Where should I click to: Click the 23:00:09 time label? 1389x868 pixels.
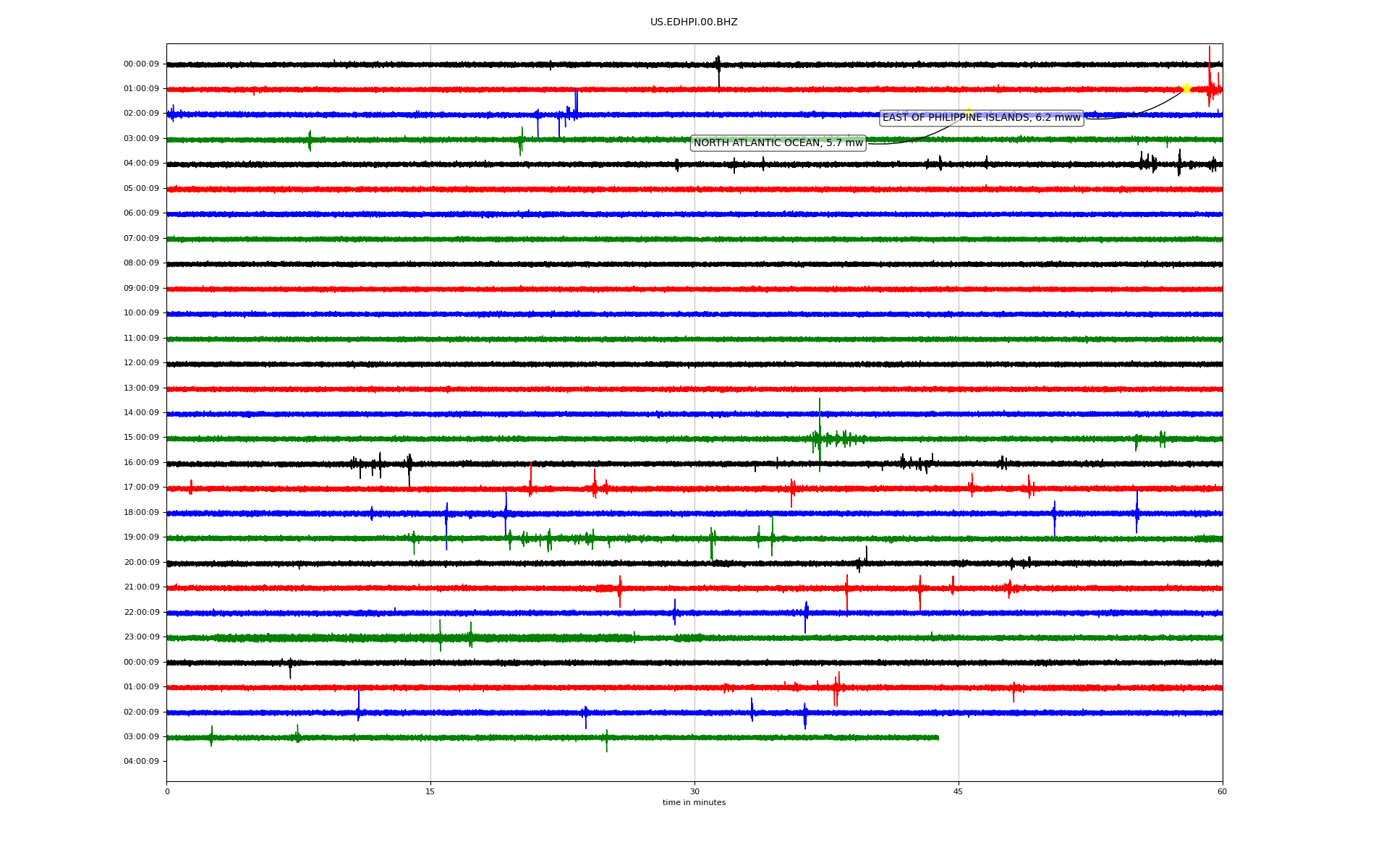[x=141, y=637]
